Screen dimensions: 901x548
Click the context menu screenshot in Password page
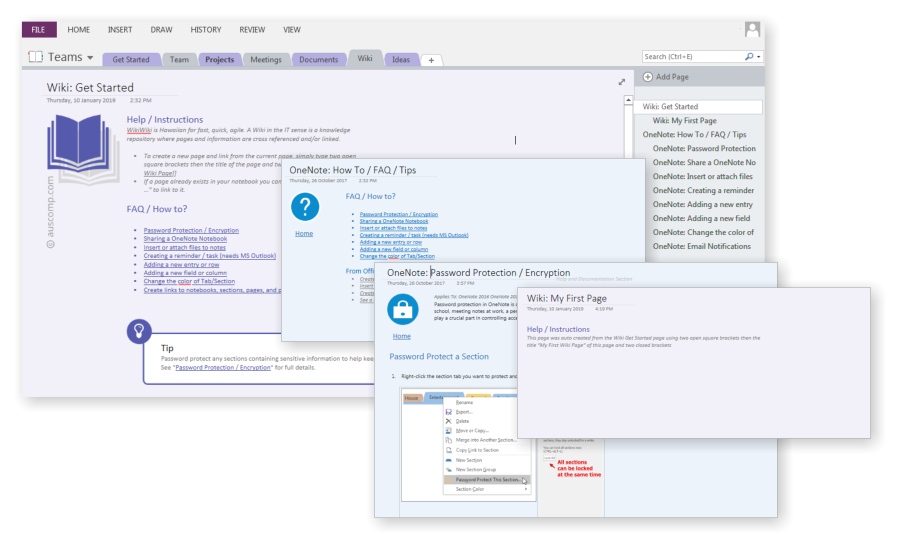468,446
